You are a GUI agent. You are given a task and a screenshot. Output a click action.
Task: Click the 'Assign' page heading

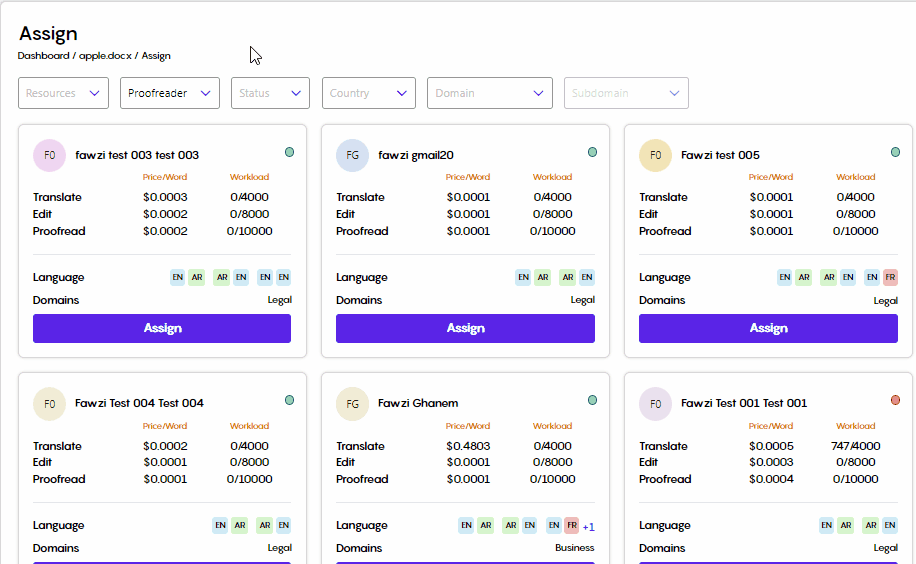pyautogui.click(x=48, y=34)
